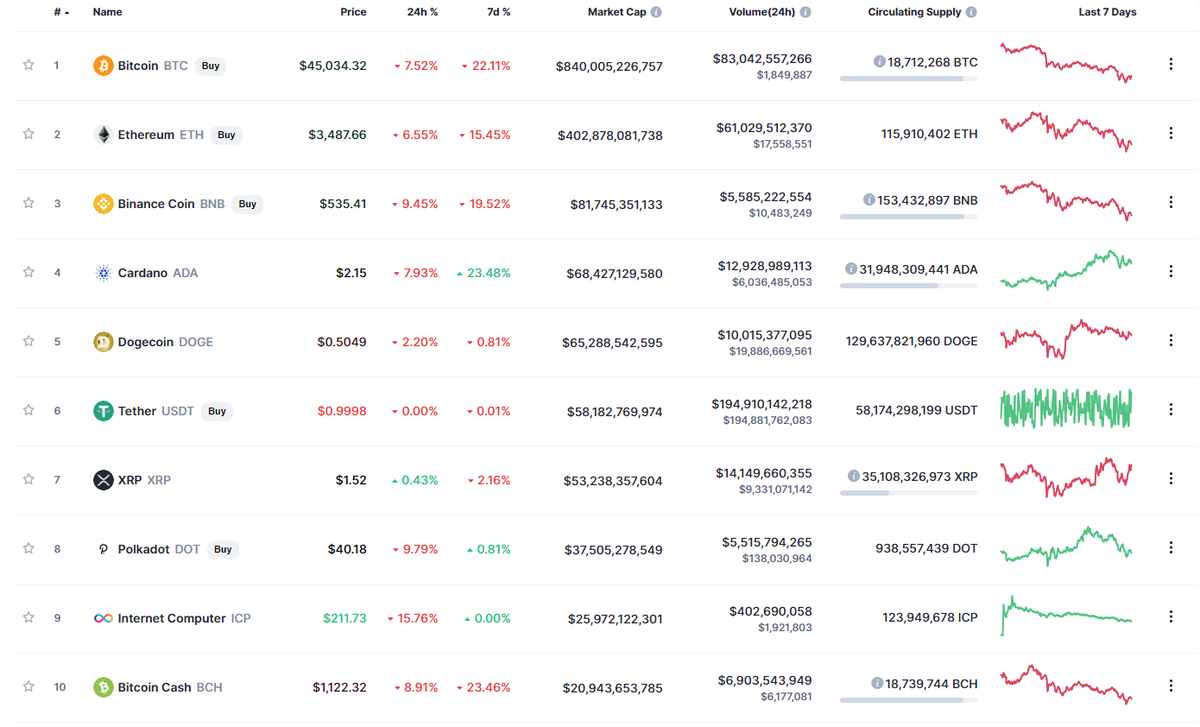Viewport: 1200px width, 727px height.
Task: Click the Polkadot logo icon
Action: point(103,549)
